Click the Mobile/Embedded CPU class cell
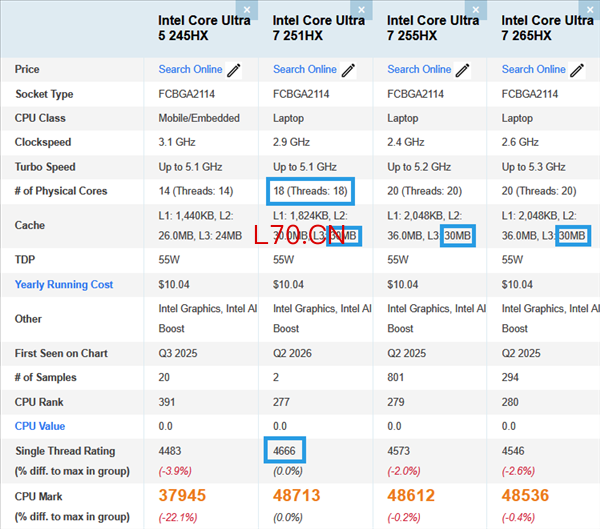 tap(199, 118)
